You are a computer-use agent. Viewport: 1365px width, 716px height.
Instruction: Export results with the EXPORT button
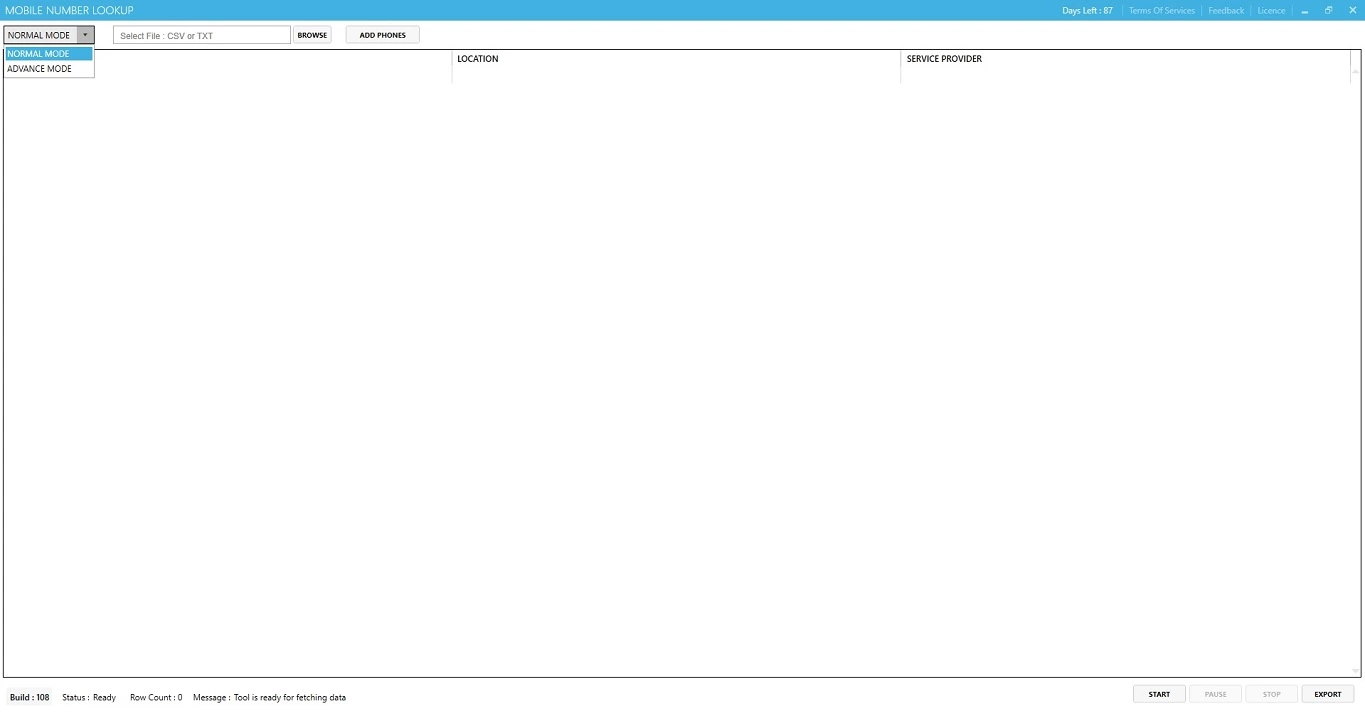pyautogui.click(x=1328, y=694)
